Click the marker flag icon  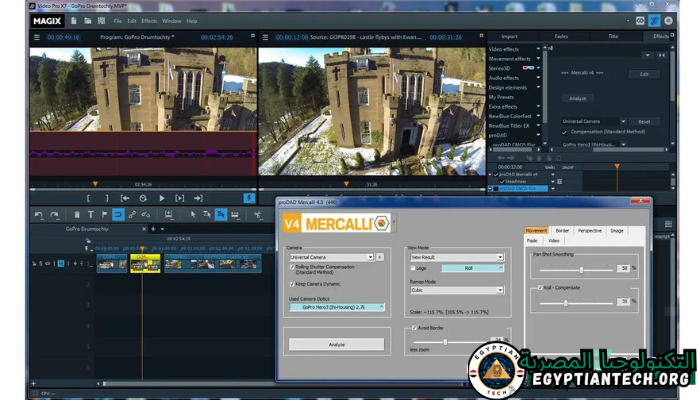[104, 214]
